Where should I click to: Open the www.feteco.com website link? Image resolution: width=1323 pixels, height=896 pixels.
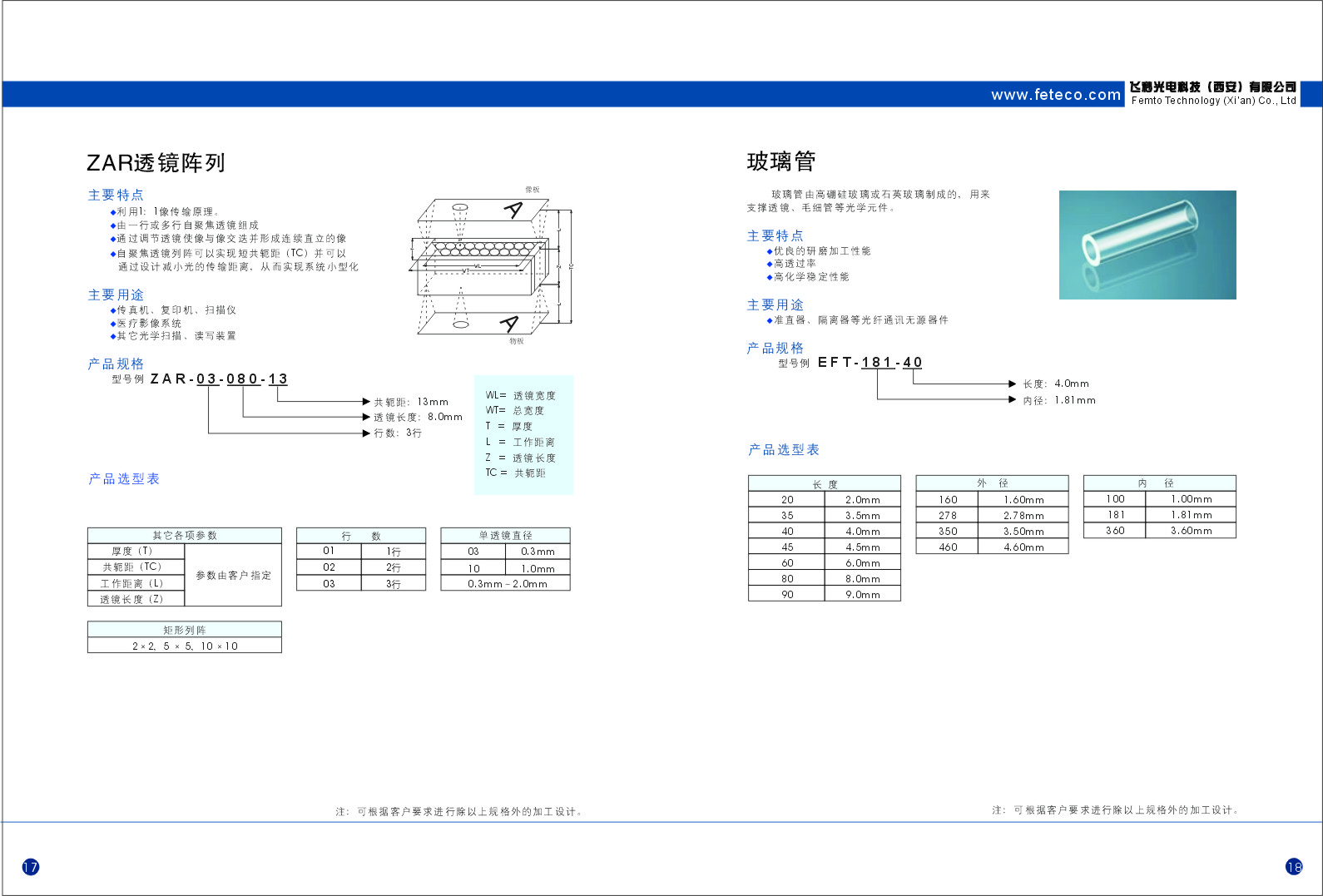(x=1055, y=95)
